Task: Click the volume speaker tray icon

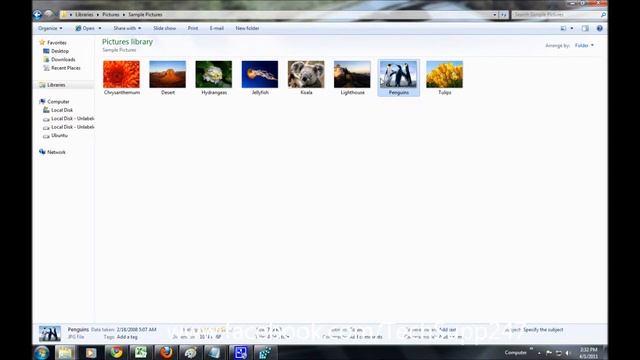Action: tap(568, 353)
